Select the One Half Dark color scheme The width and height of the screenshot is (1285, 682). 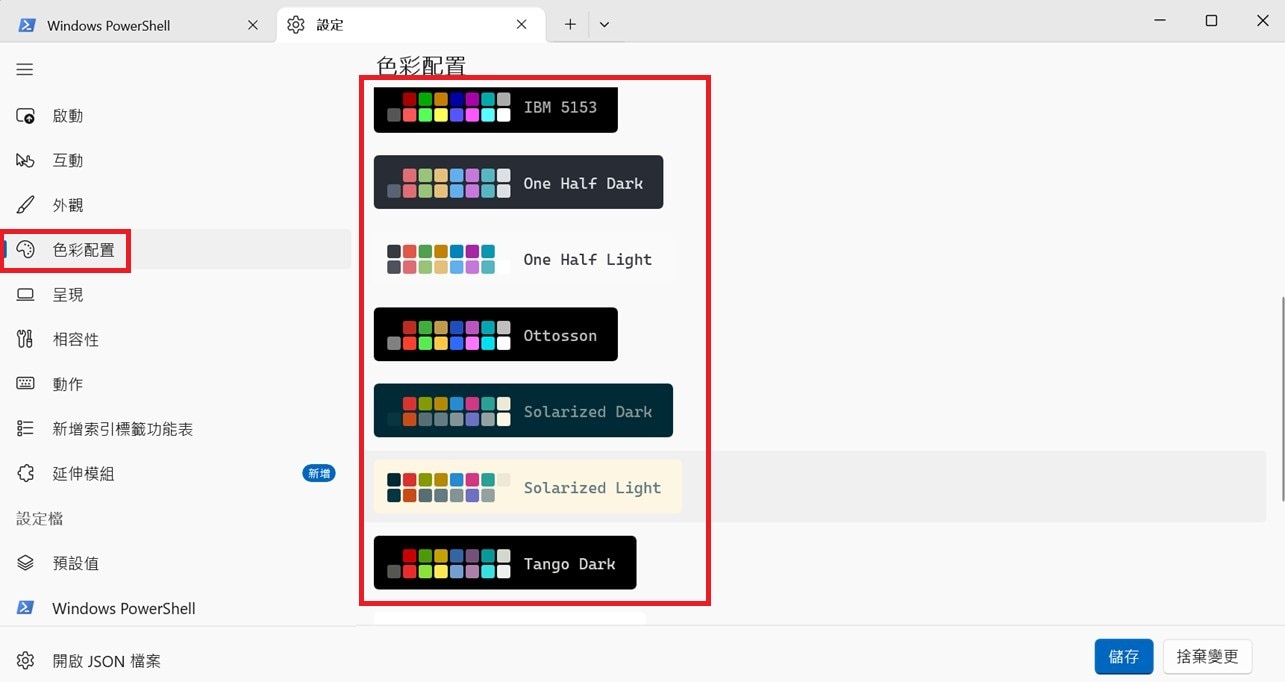tap(518, 182)
